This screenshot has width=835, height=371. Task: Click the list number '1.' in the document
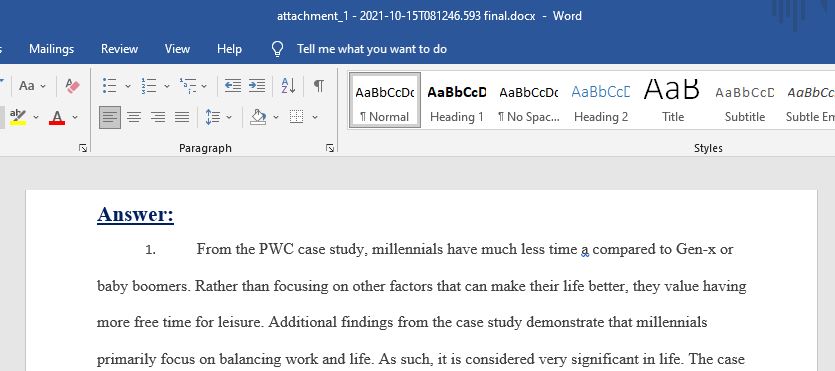click(151, 250)
